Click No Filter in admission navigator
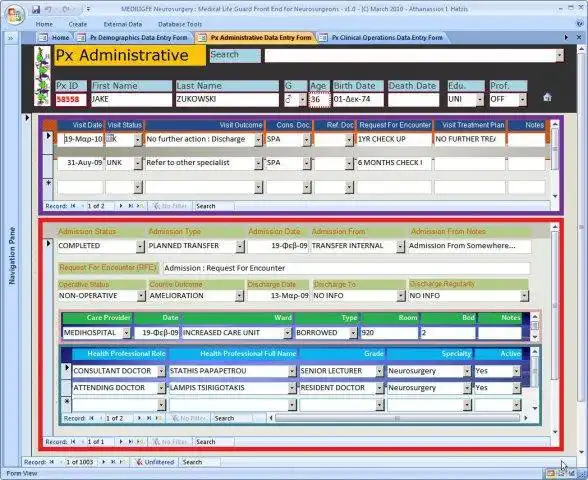588x480 pixels. point(170,442)
